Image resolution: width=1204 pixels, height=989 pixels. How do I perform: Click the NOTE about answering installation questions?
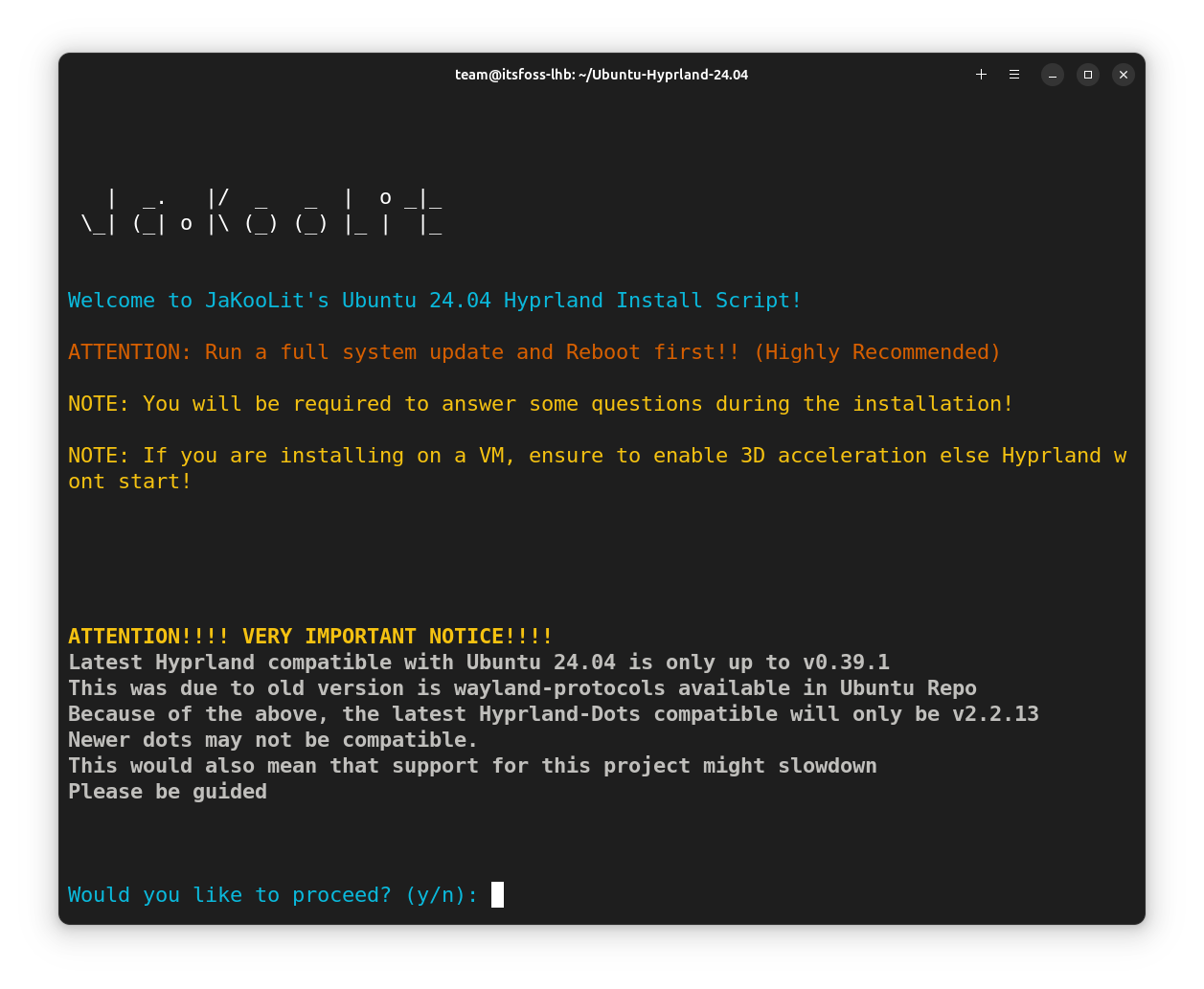tap(539, 403)
